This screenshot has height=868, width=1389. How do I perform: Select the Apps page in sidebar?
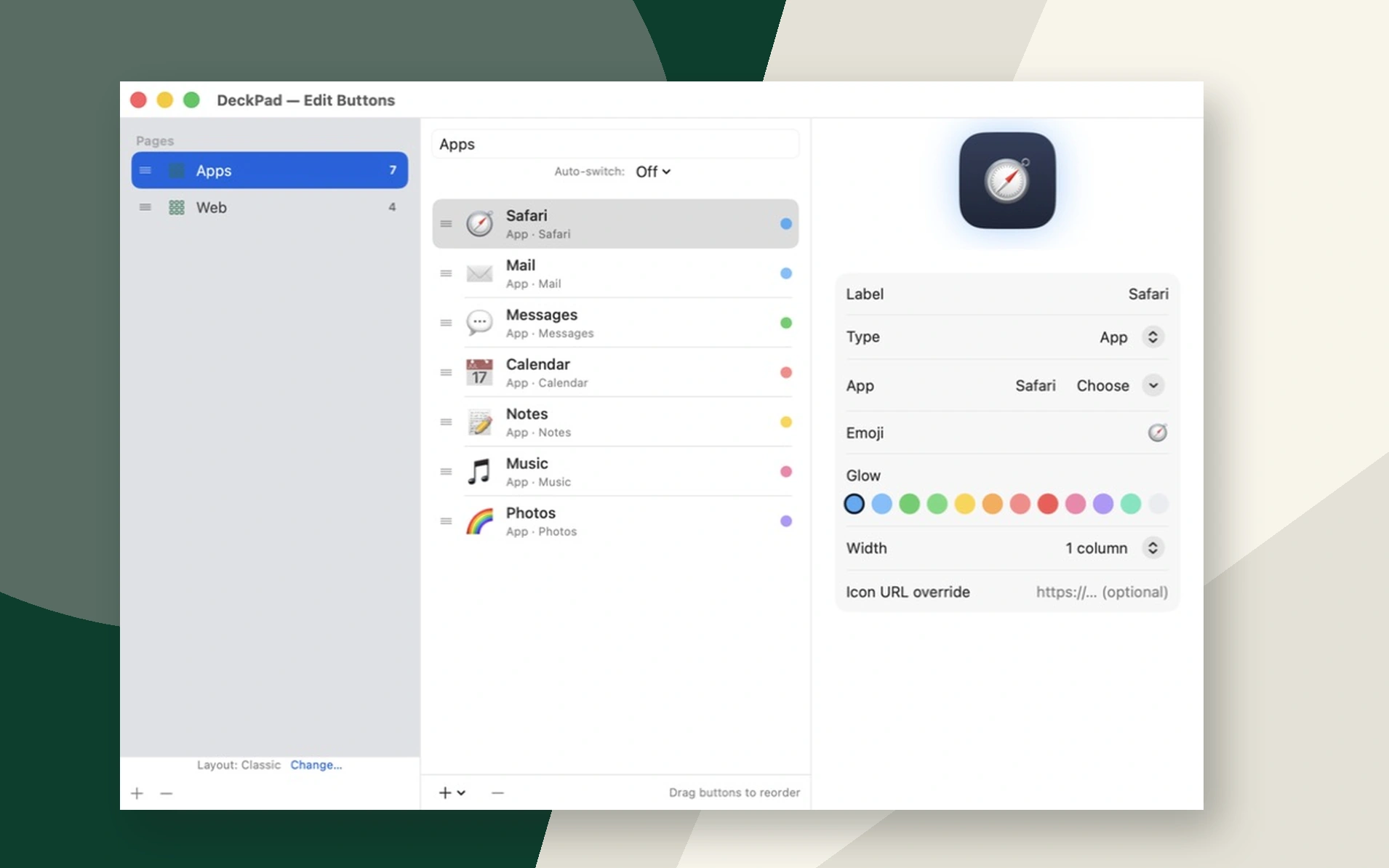coord(269,170)
